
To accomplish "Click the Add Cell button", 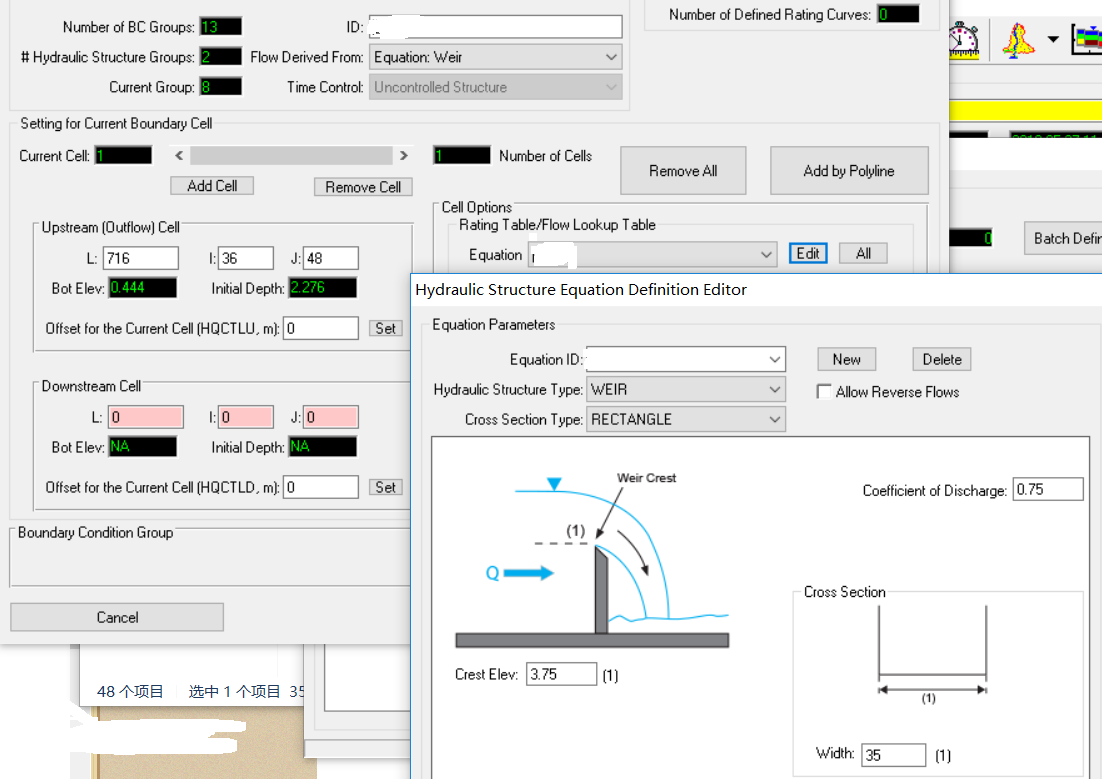I will coord(212,186).
